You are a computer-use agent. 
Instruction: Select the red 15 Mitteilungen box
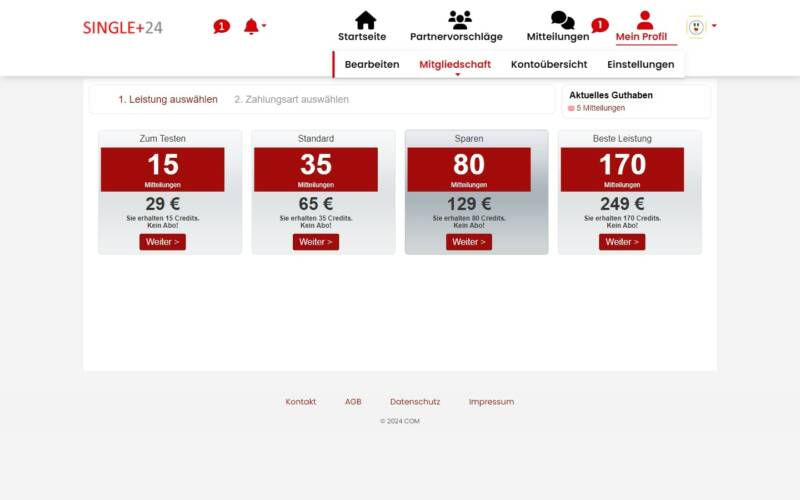tap(162, 169)
